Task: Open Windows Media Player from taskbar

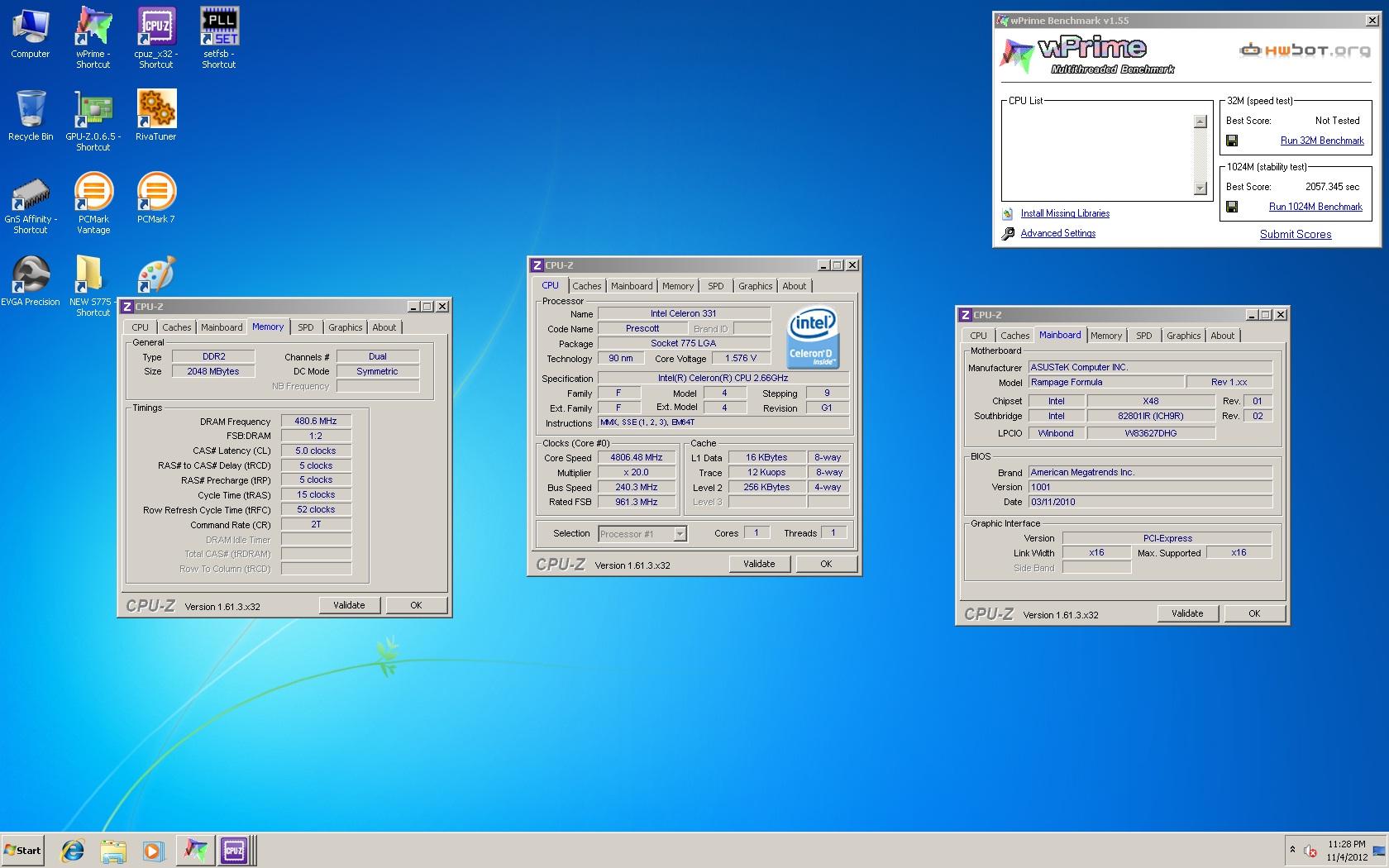Action: [x=153, y=850]
